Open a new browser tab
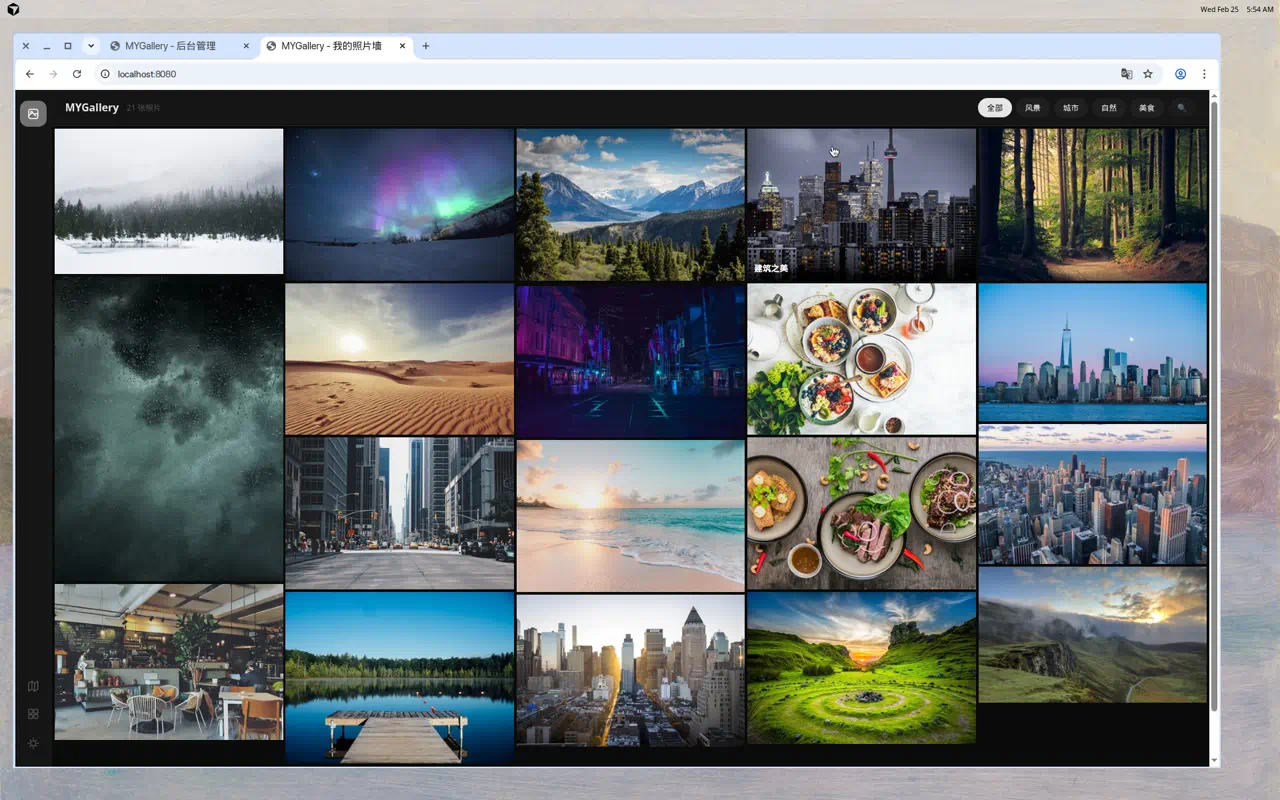Viewport: 1280px width, 800px height. (426, 46)
